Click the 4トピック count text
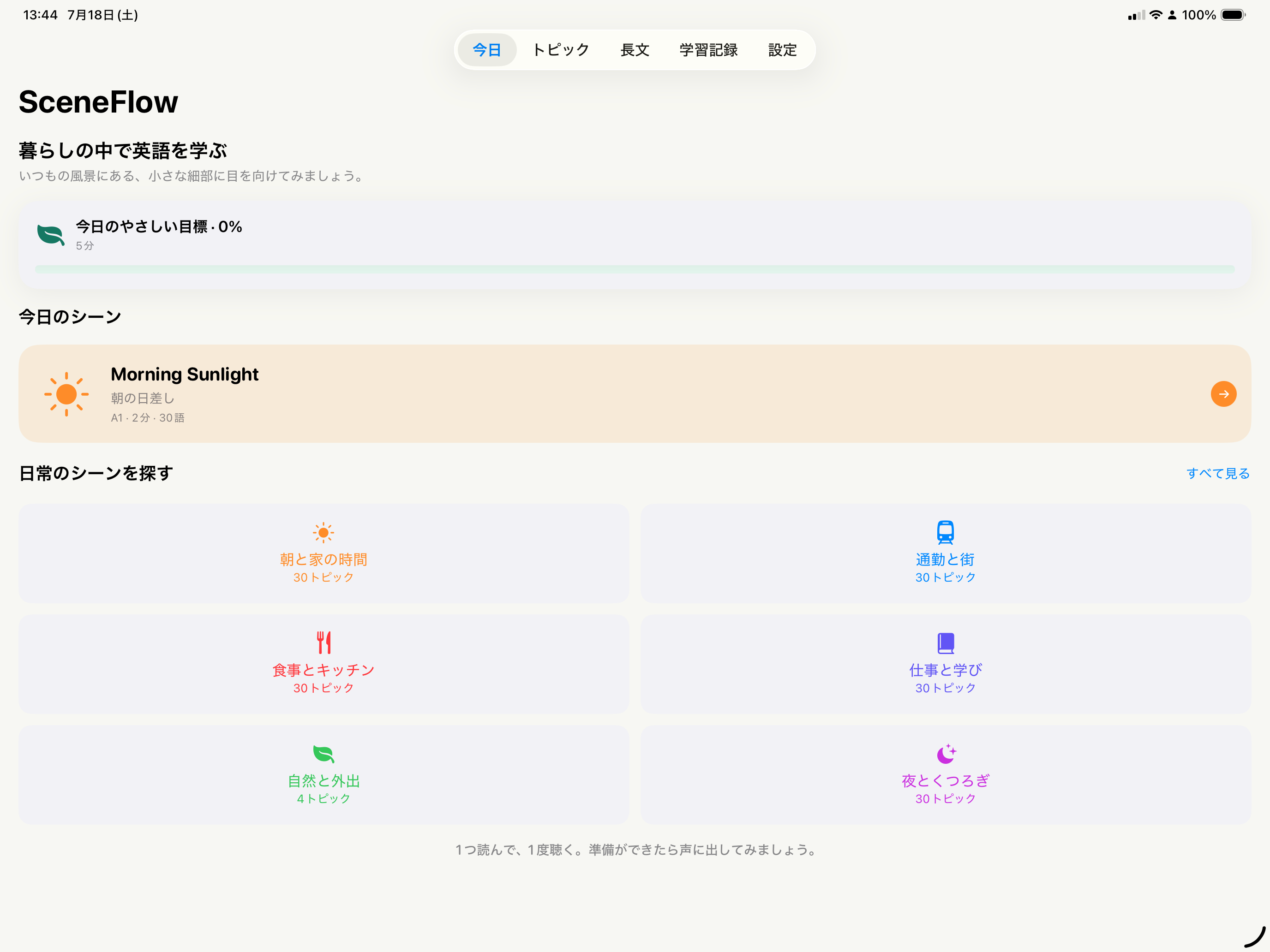 [323, 799]
